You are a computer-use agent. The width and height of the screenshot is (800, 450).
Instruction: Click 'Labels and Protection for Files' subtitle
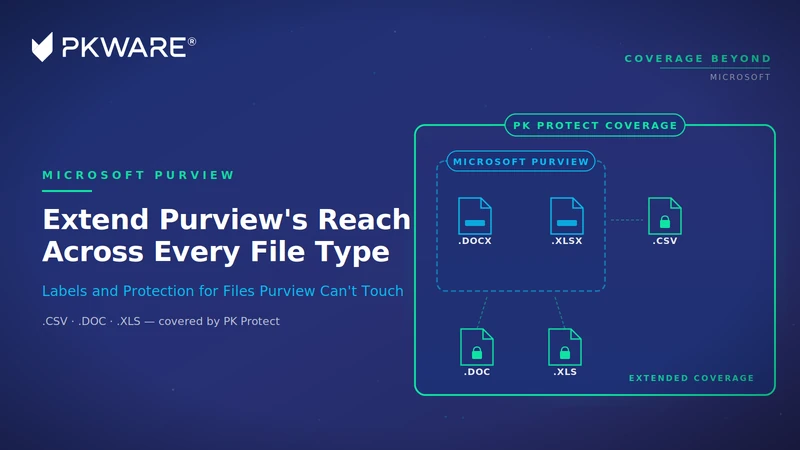(x=222, y=291)
